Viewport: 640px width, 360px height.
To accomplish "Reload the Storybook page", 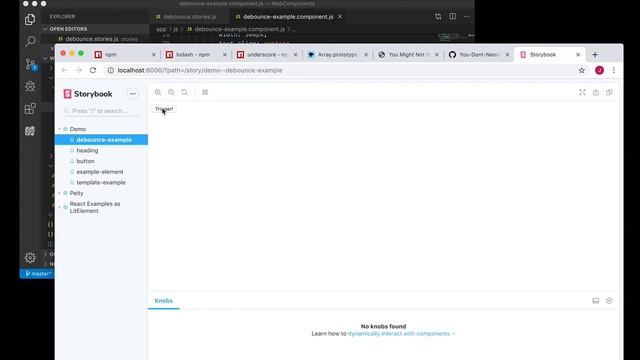I will (x=93, y=70).
